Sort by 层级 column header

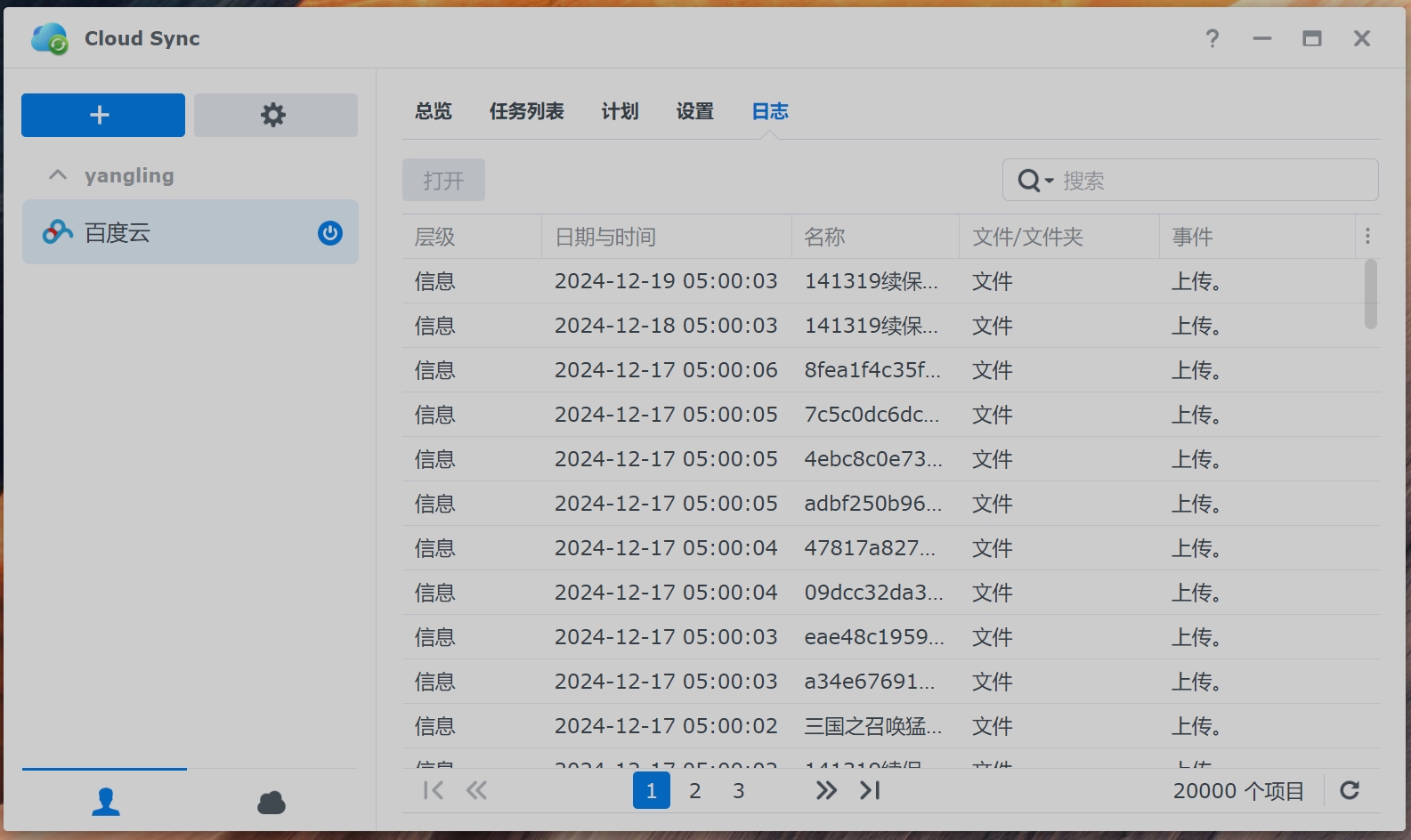(x=472, y=237)
